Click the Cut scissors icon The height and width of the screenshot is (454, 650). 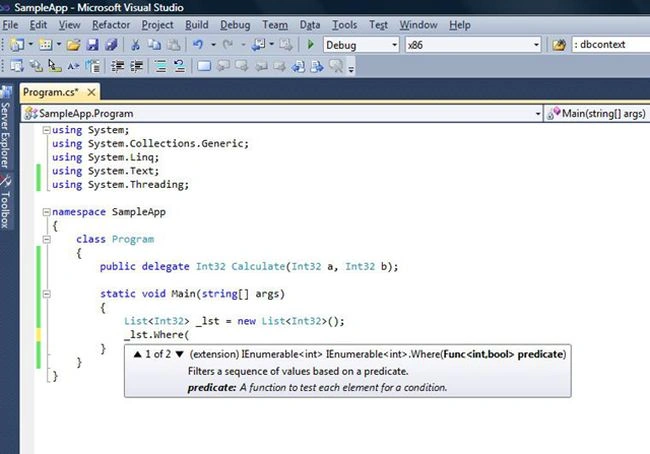[x=135, y=44]
